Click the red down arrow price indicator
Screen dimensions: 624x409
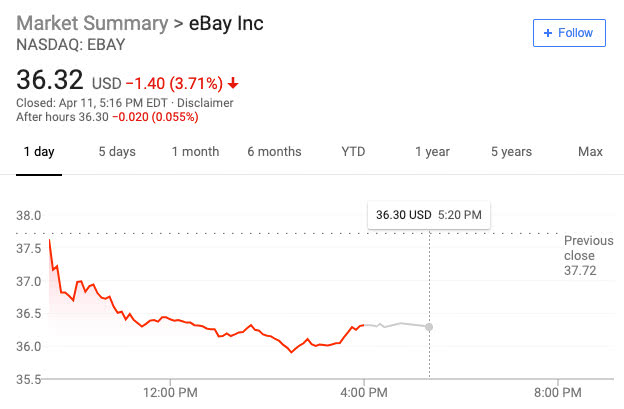tap(233, 83)
